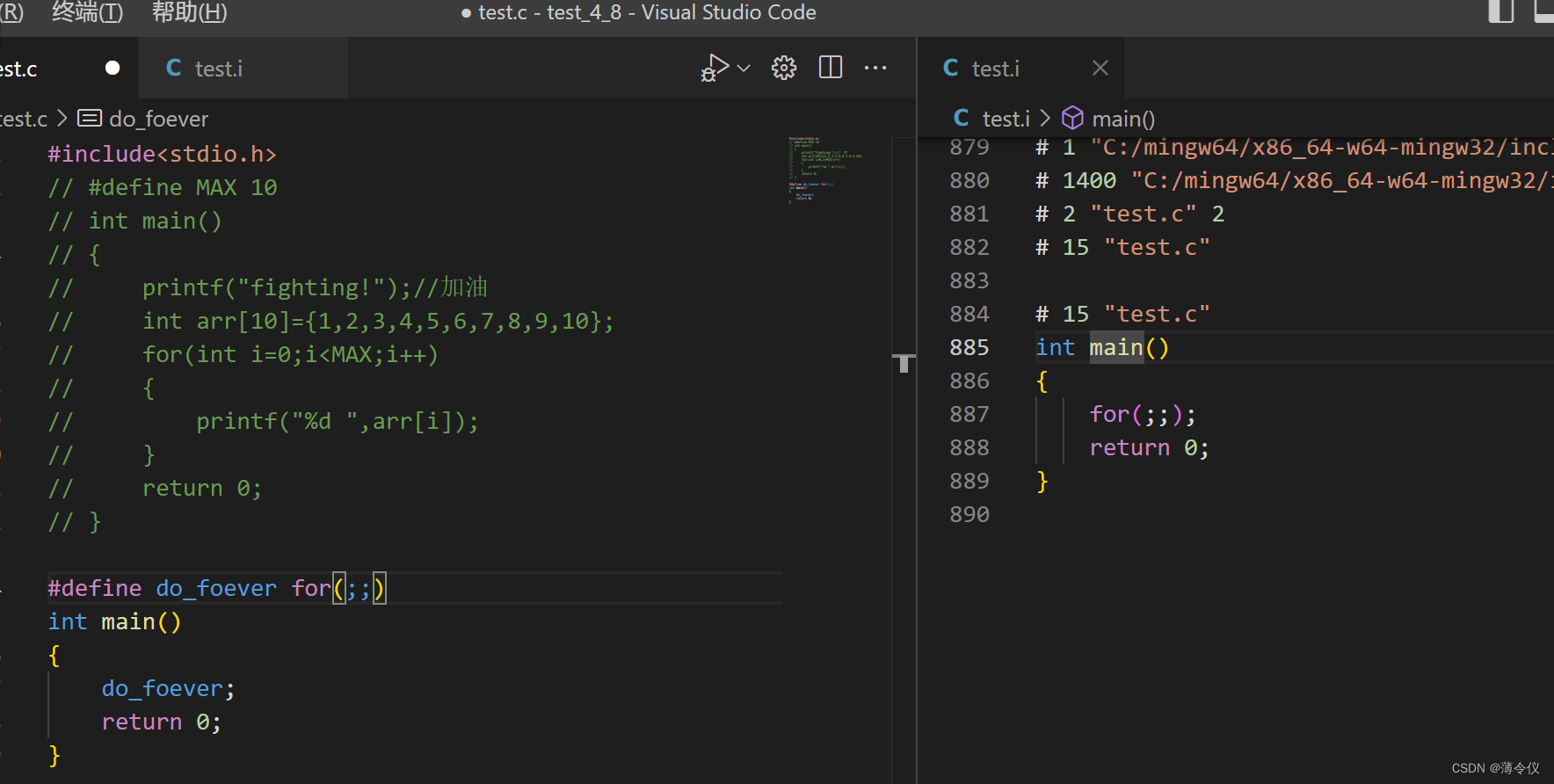Image resolution: width=1554 pixels, height=784 pixels.
Task: Click the C file icon in right breadcrumb
Action: tap(962, 118)
